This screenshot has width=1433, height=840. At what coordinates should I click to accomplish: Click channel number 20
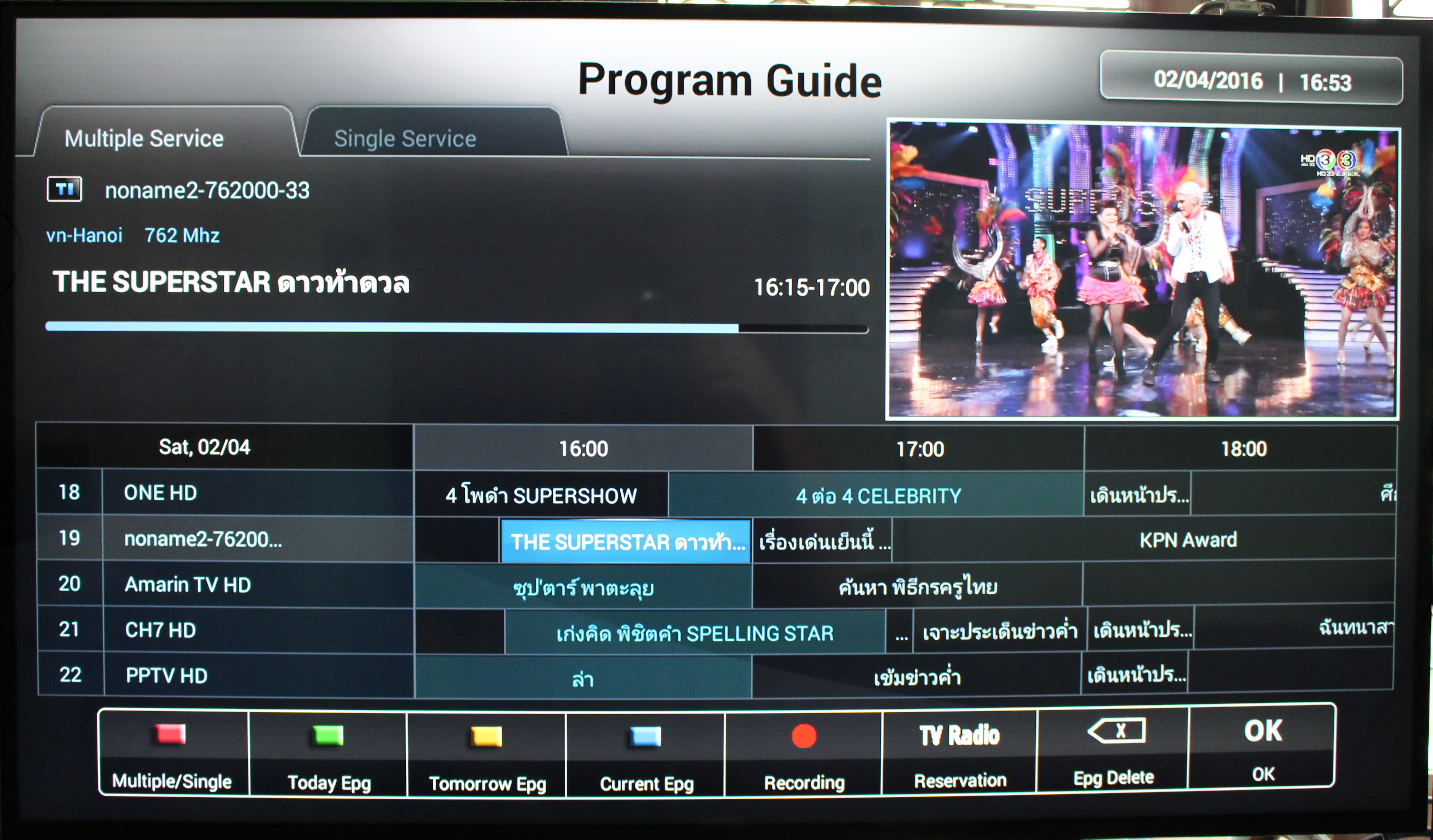coord(70,584)
